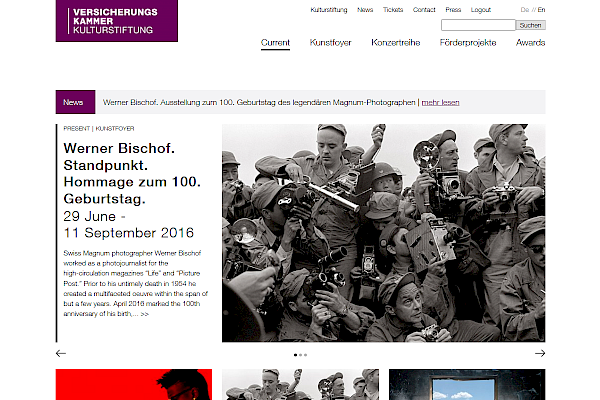Click the Versicherungskammer Kulturstiftung logo
Screen dimensions: 600x400
tap(116, 21)
